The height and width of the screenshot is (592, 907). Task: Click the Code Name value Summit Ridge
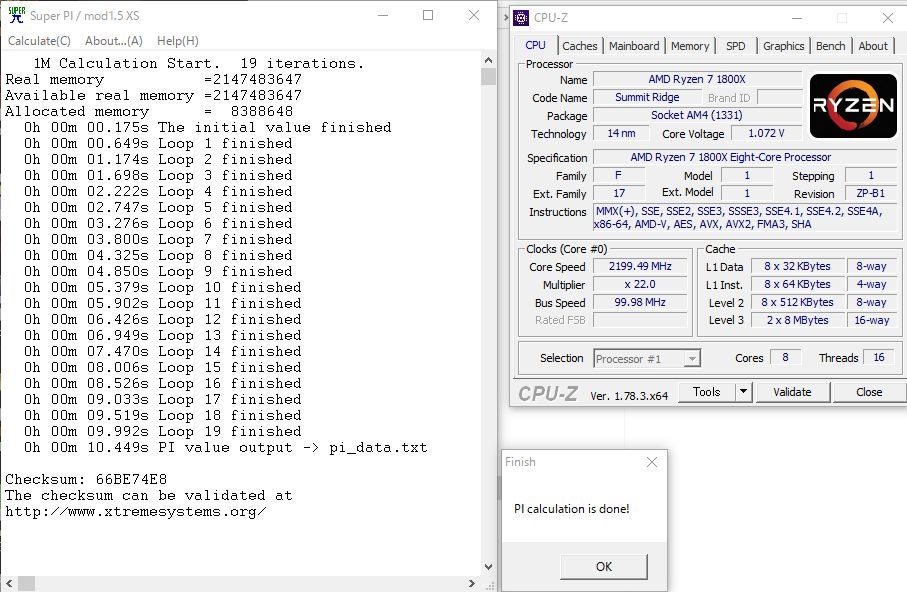tap(647, 97)
